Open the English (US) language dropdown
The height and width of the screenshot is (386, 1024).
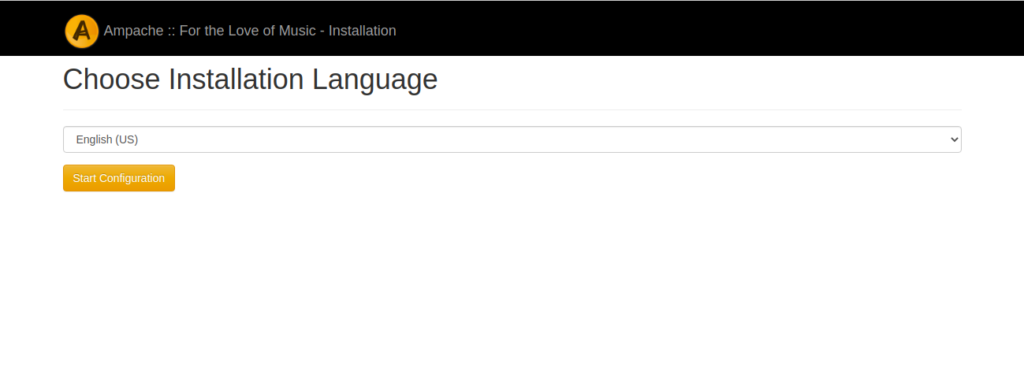click(x=512, y=139)
